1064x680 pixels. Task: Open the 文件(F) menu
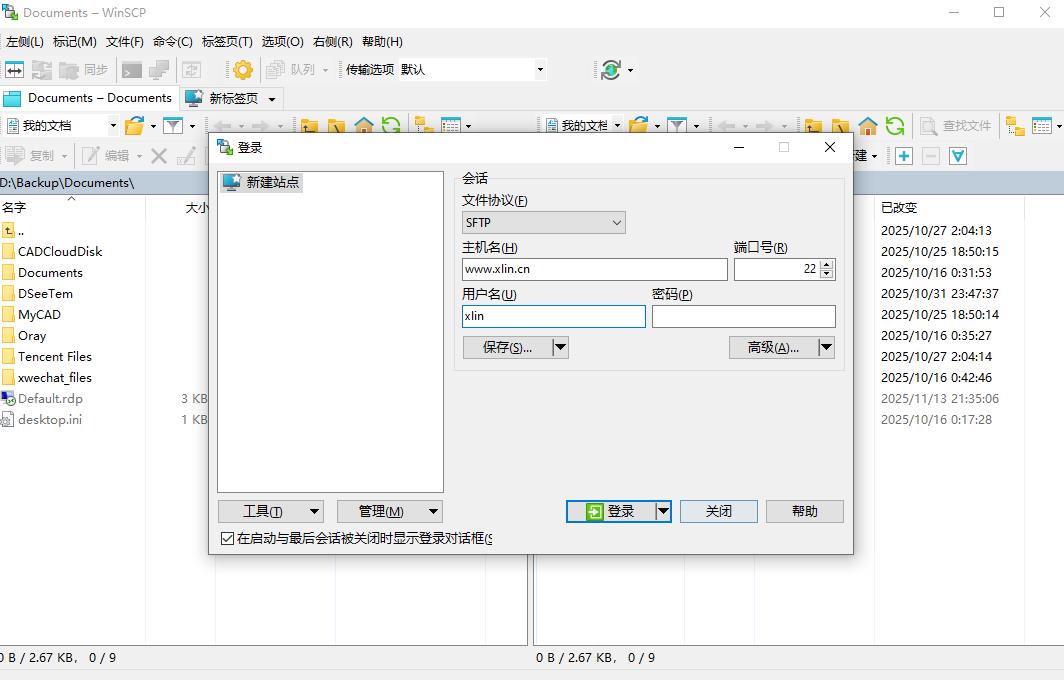(125, 42)
